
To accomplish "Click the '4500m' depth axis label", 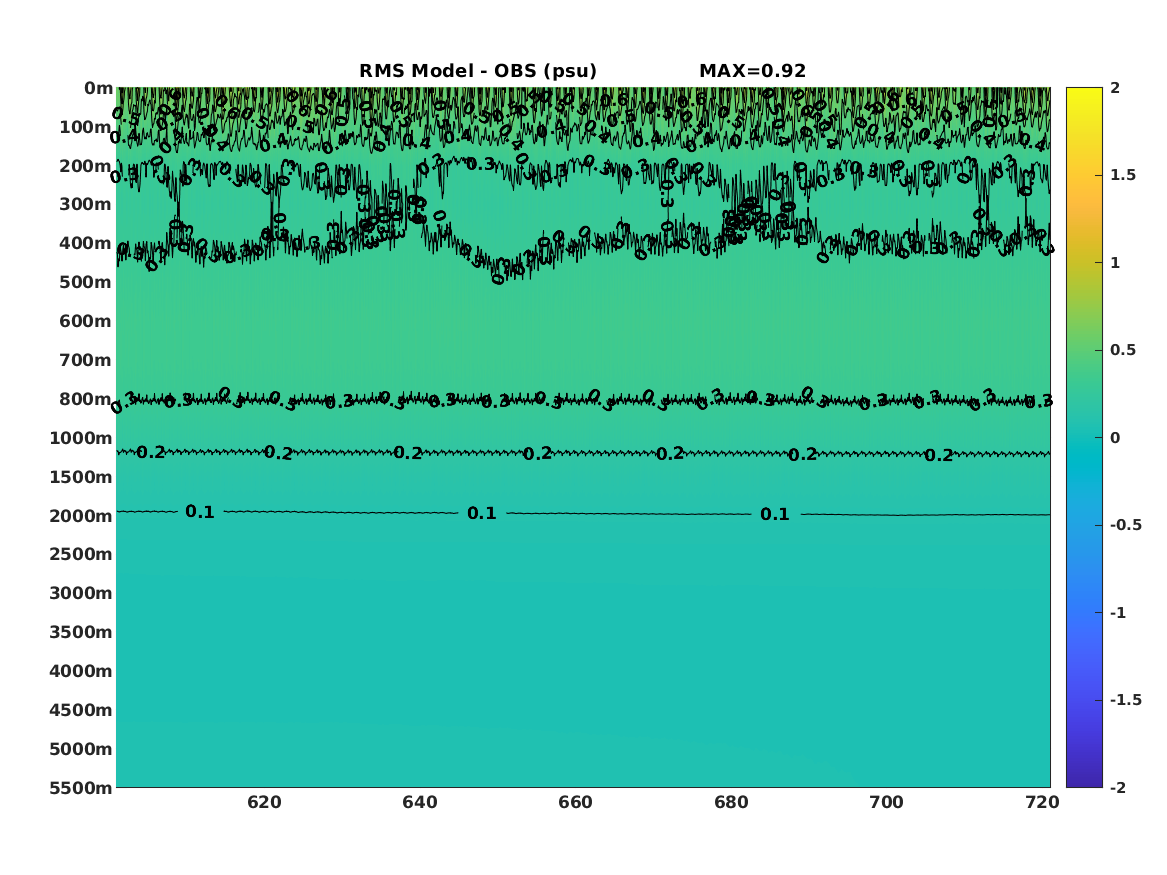I will pos(81,711).
